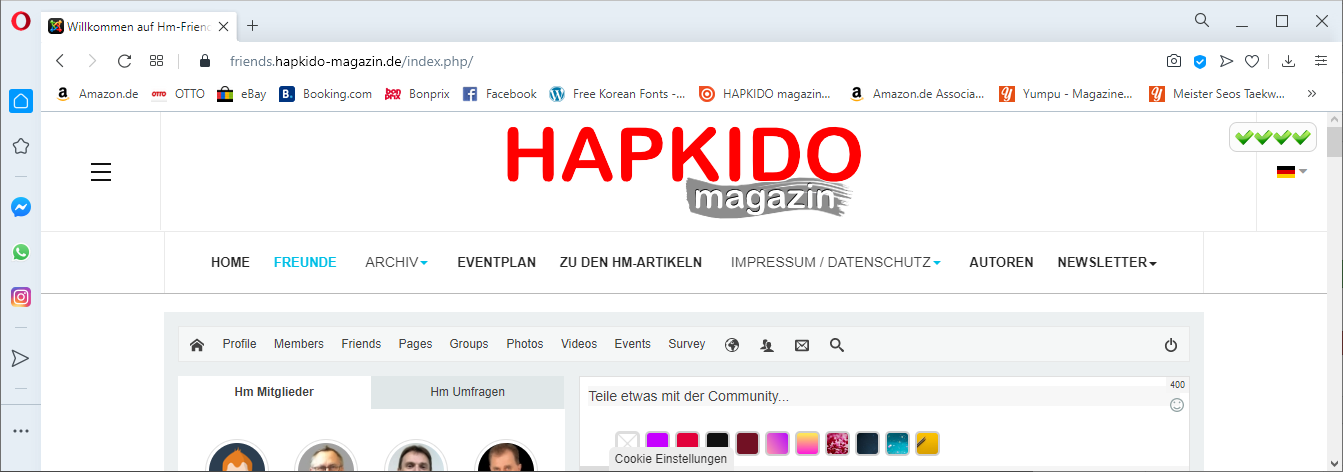Open Photos in community toolbar
Screen dimensions: 1344x472
click(525, 344)
